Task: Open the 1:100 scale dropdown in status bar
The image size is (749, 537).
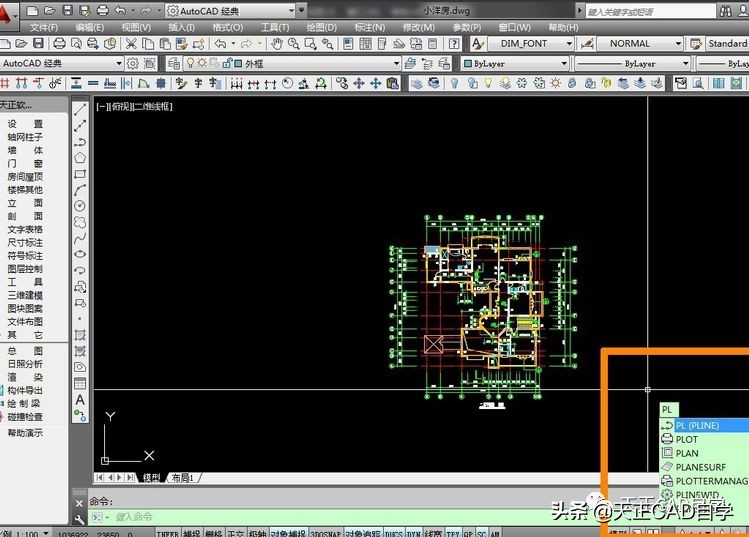Action: 46,533
